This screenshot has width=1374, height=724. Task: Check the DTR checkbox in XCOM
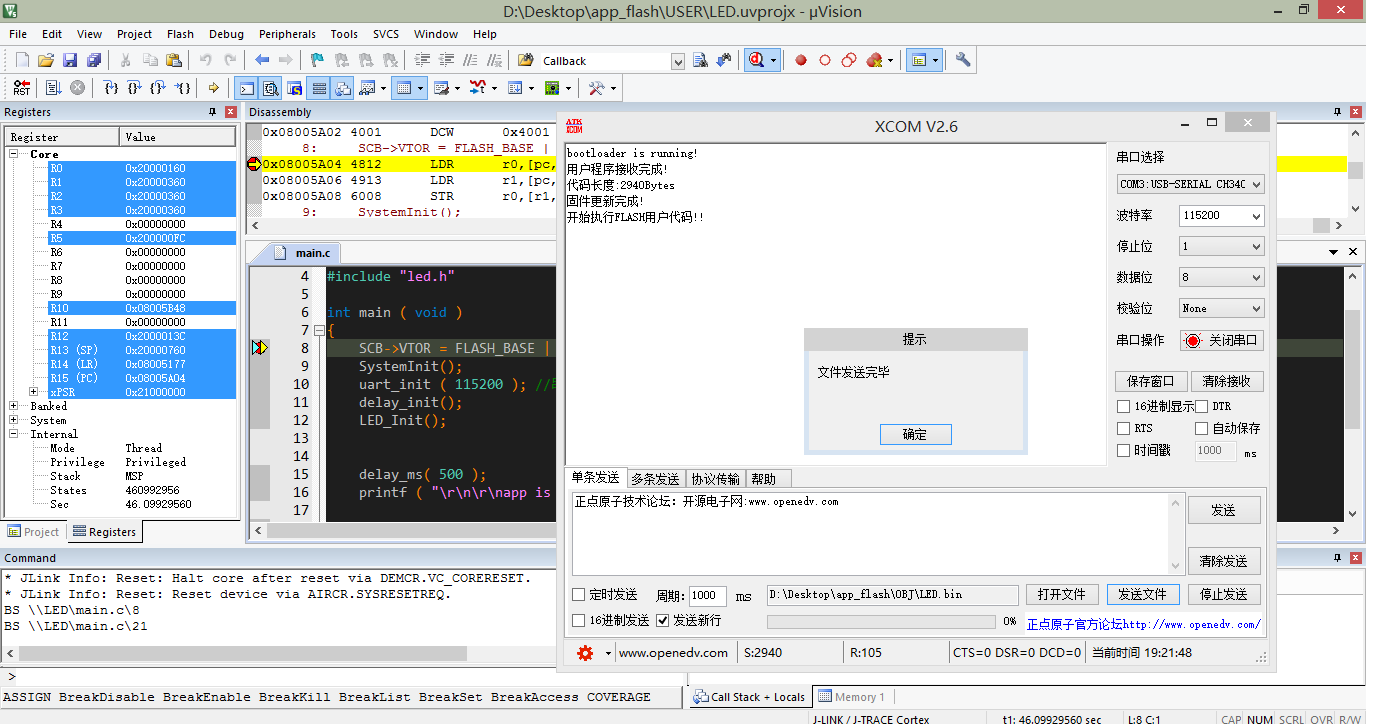pyautogui.click(x=1202, y=407)
